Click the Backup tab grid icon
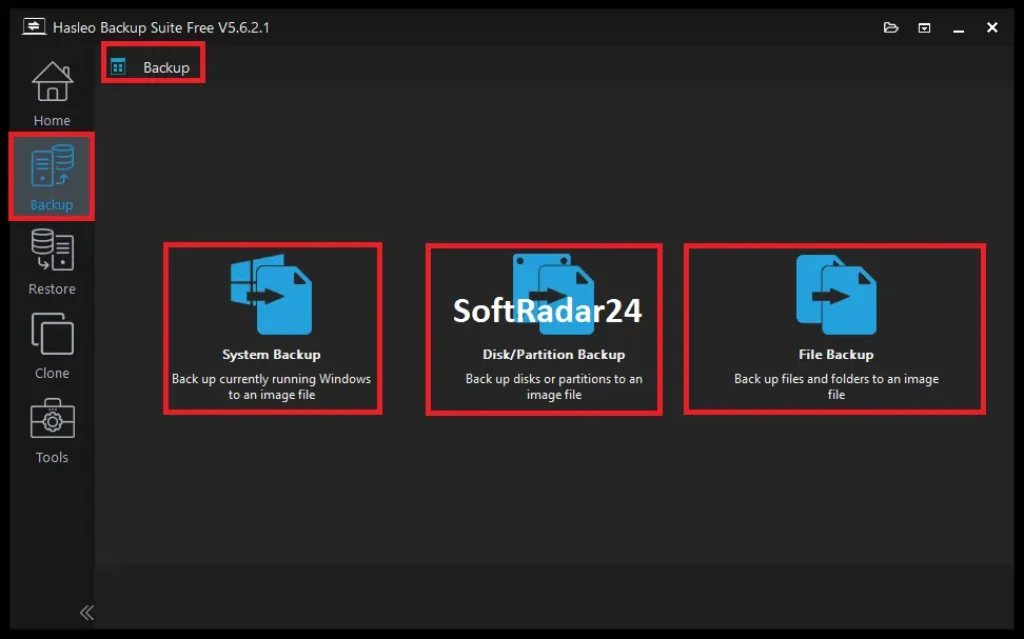Image resolution: width=1024 pixels, height=639 pixels. pos(118,67)
